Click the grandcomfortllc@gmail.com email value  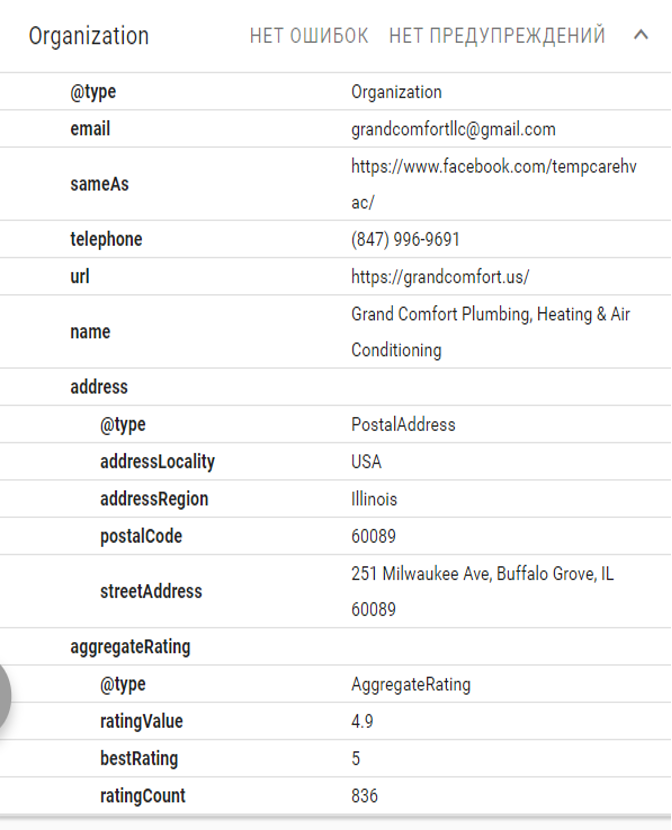(453, 129)
